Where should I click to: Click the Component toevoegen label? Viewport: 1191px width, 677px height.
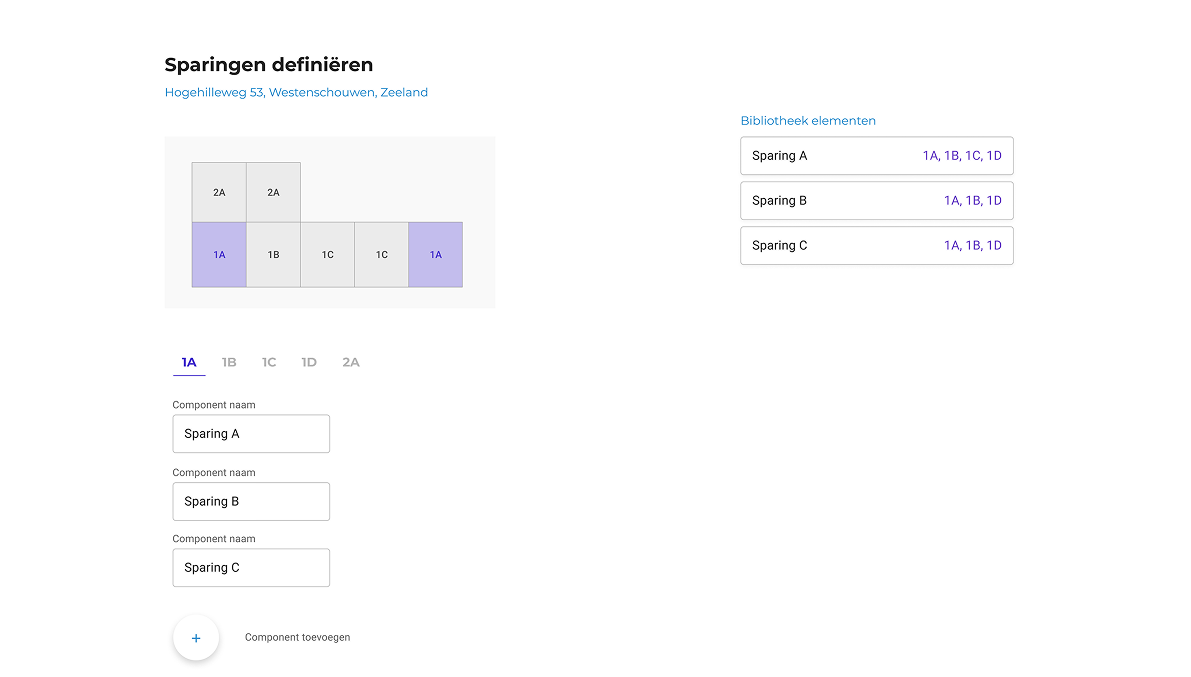297,637
